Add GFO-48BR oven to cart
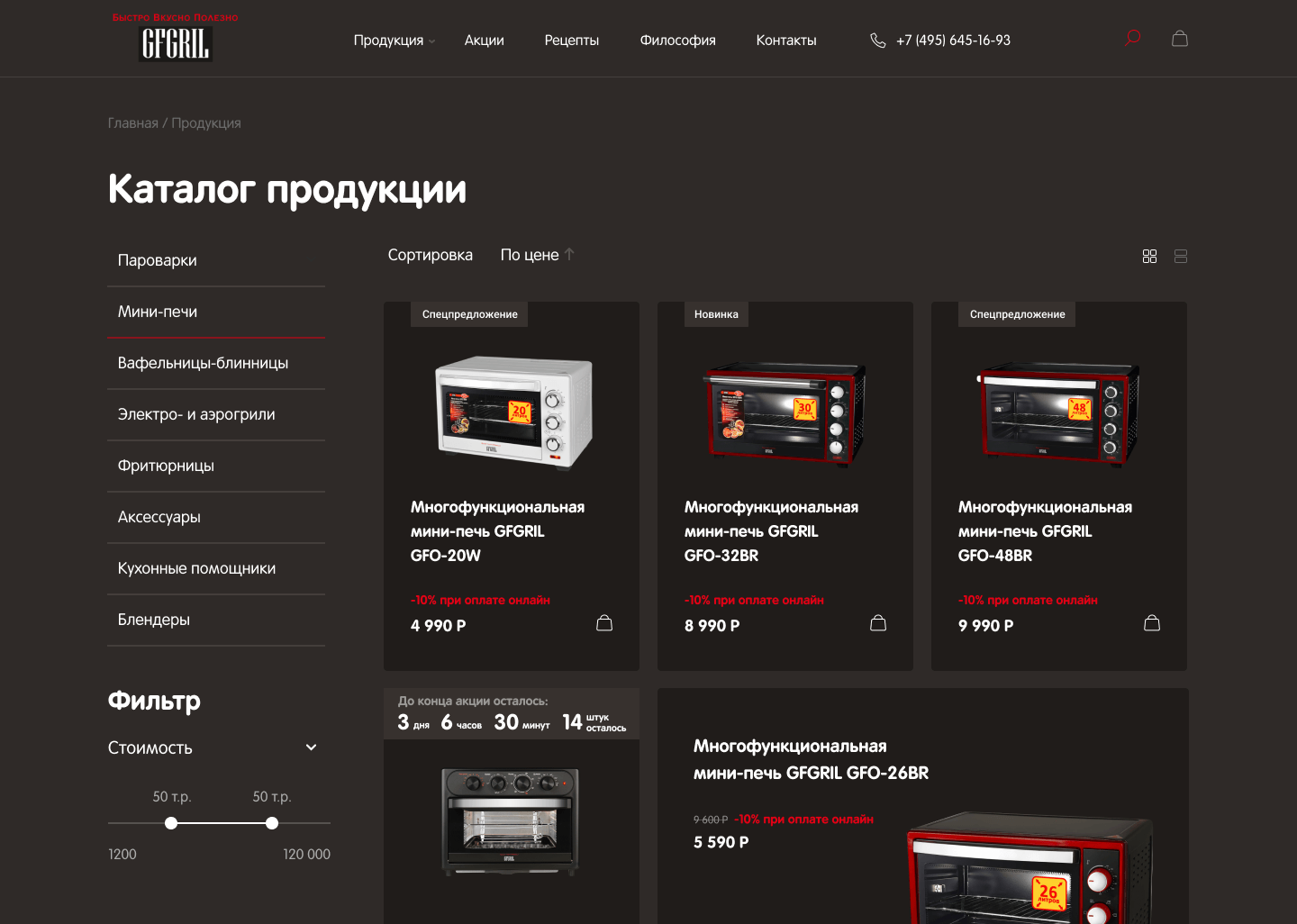Viewport: 1297px width, 924px height. tap(1152, 623)
